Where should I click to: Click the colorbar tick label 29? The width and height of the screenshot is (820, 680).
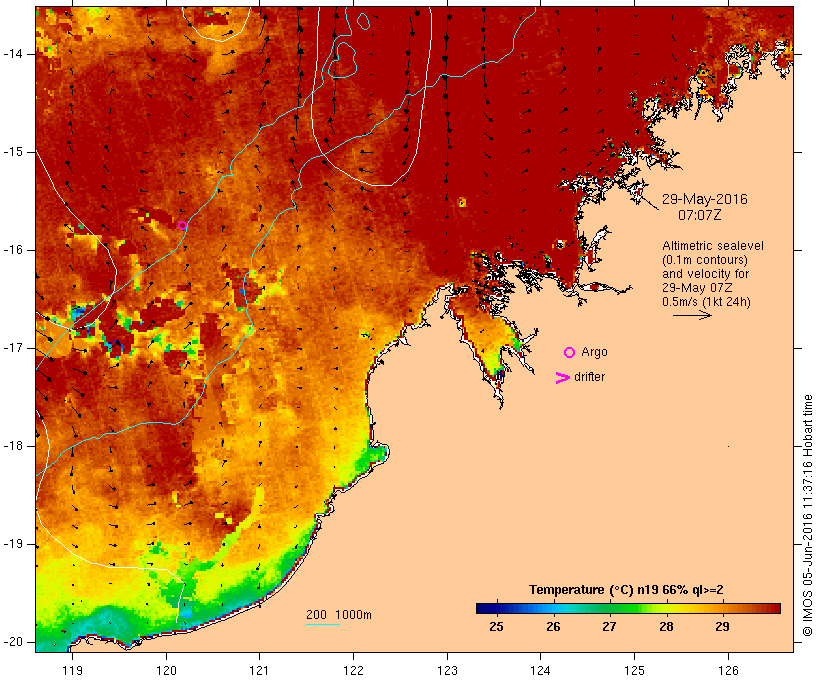click(722, 627)
